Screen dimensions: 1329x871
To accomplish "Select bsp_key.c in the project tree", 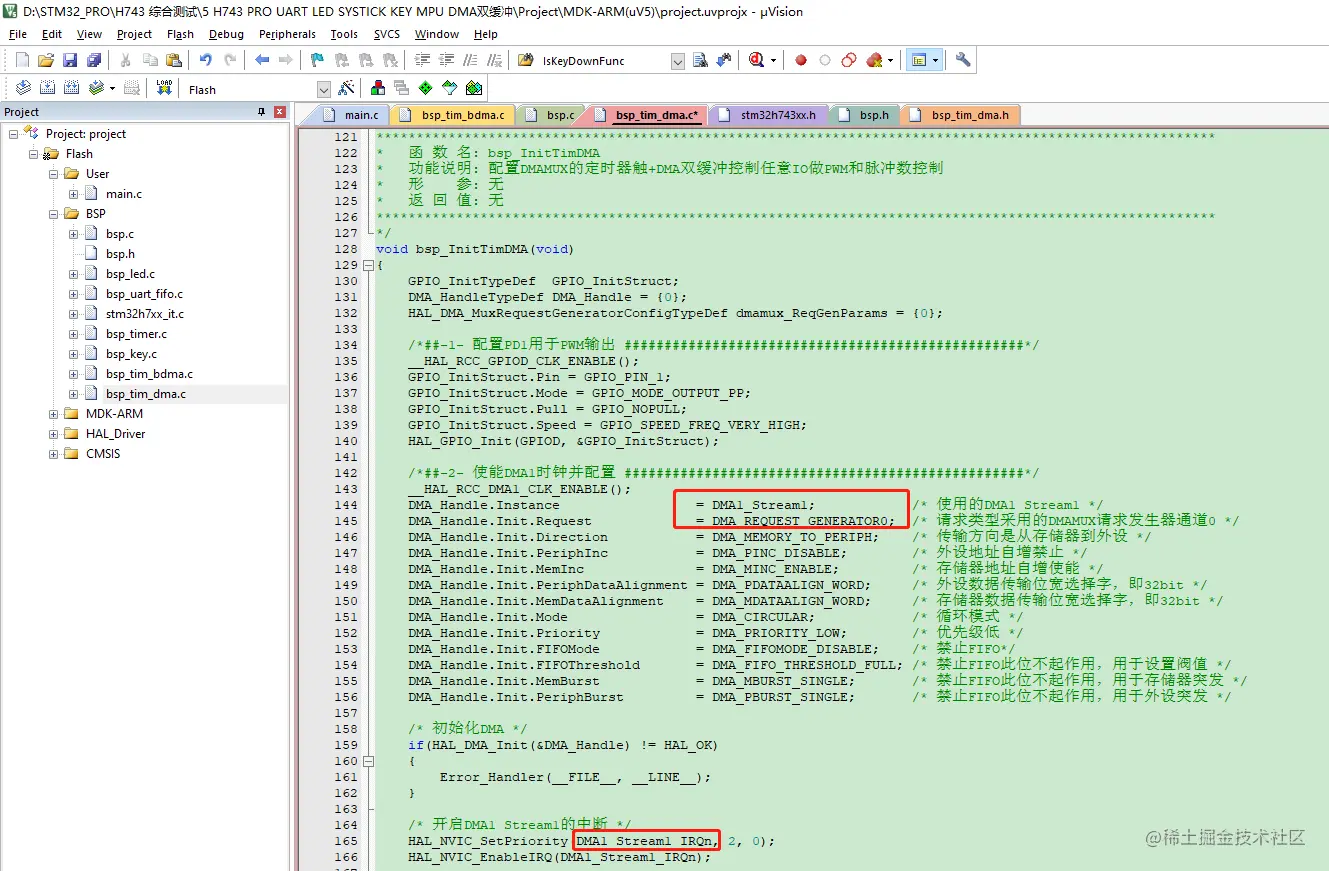I will tap(131, 354).
